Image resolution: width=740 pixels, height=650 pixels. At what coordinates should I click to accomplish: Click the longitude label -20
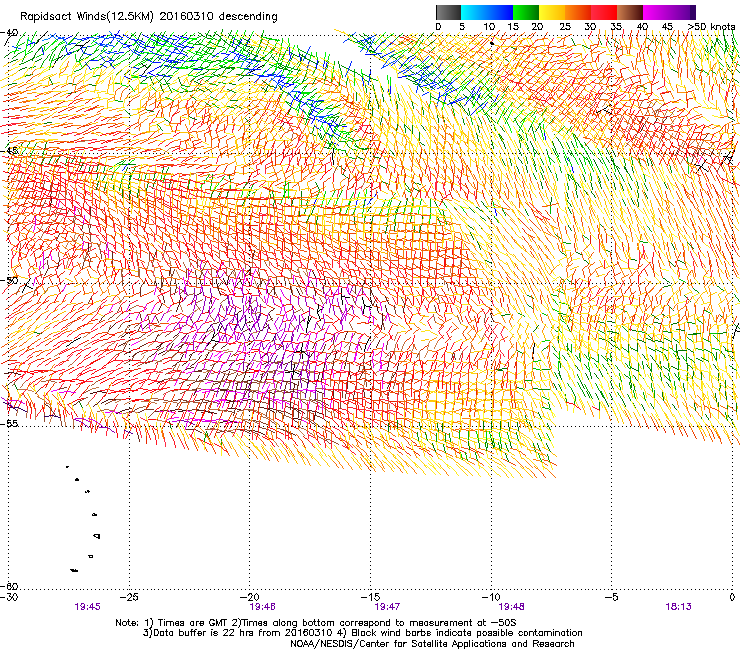coord(250,597)
